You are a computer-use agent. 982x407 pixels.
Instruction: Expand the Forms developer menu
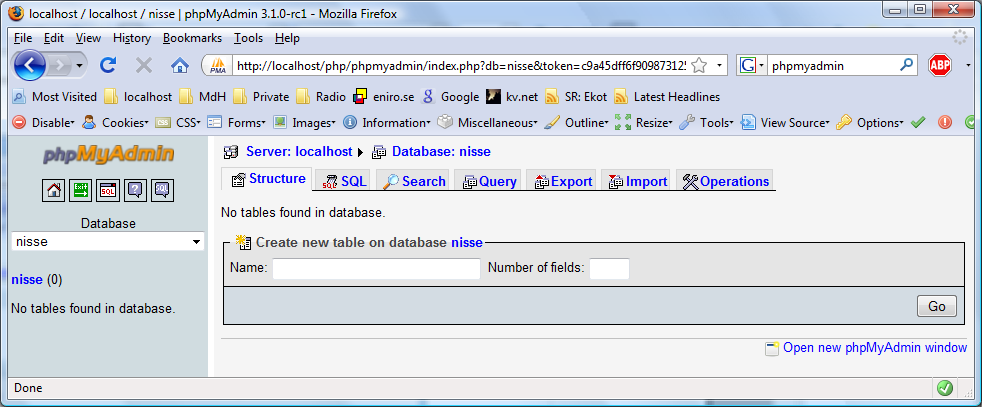pos(237,123)
